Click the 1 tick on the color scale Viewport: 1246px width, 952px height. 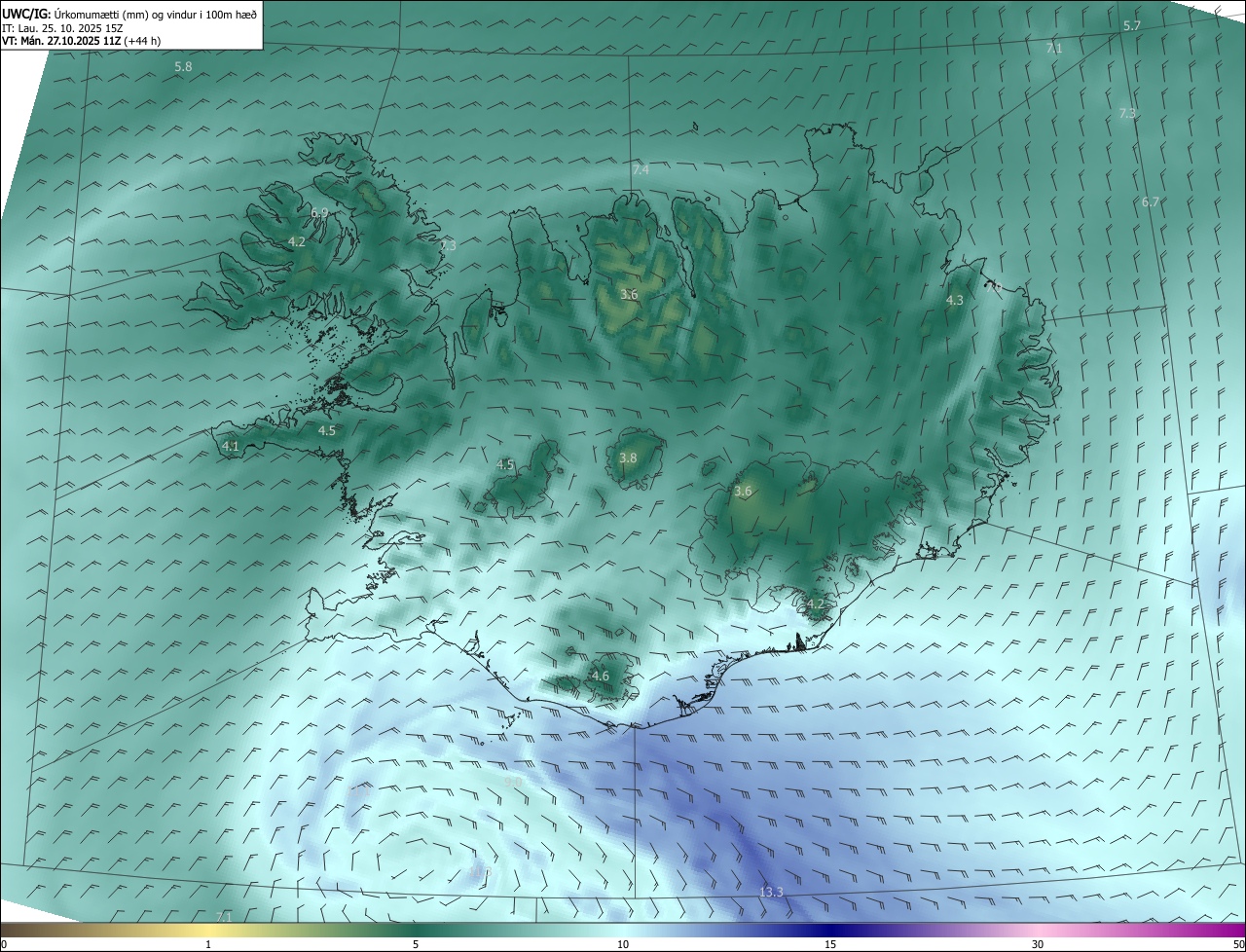point(208,944)
